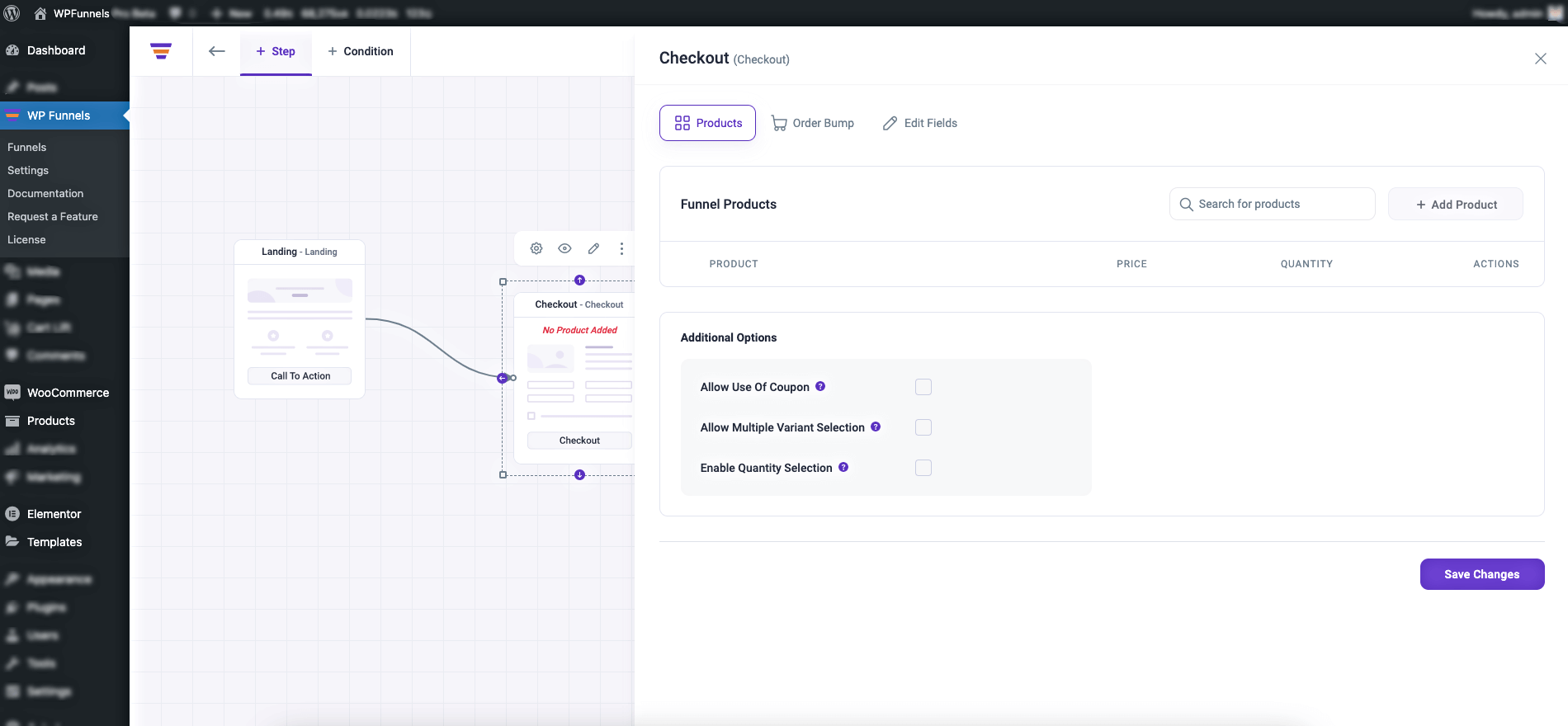Select the Landing step node
This screenshot has height=726, width=1568.
pos(300,319)
